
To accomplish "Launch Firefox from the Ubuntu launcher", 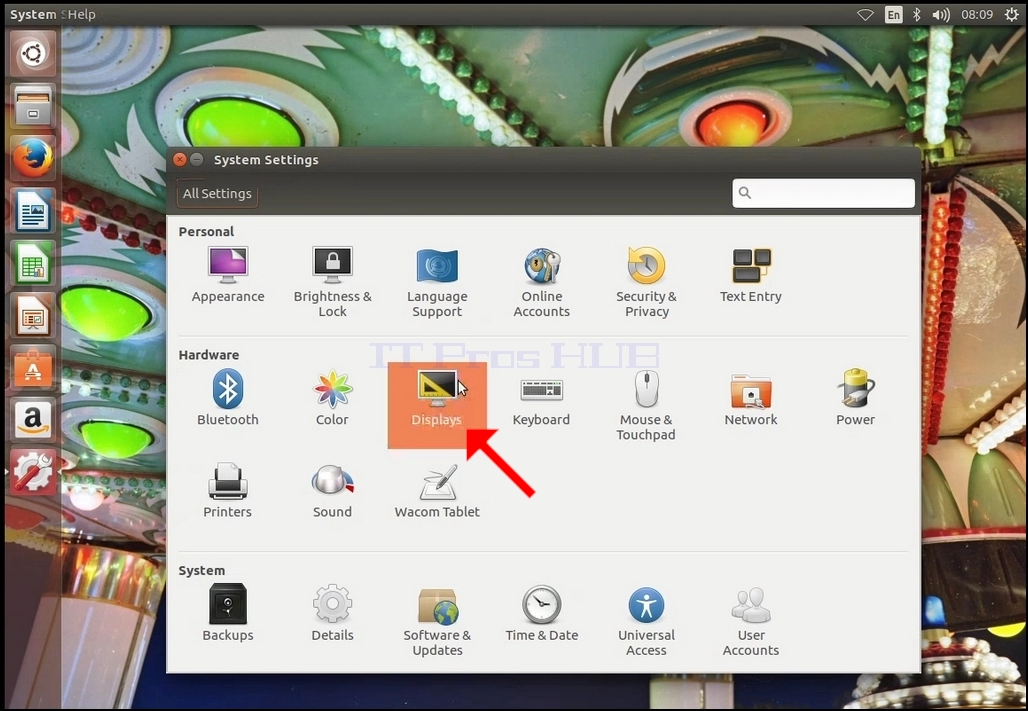I will 33,158.
